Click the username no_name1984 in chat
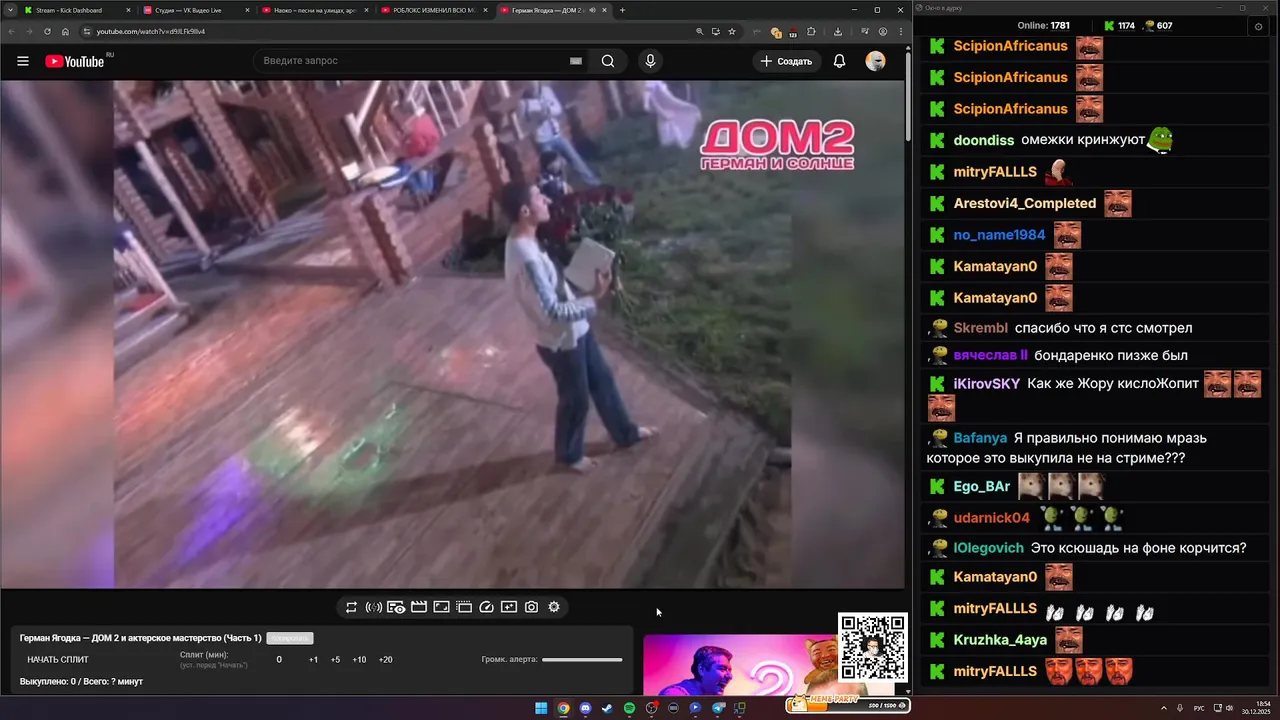The width and height of the screenshot is (1280, 720). (x=999, y=235)
